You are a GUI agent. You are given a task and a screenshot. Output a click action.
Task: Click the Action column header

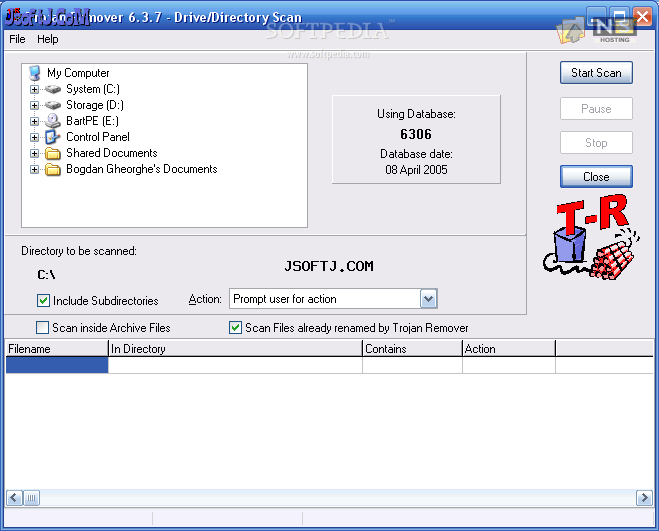509,349
